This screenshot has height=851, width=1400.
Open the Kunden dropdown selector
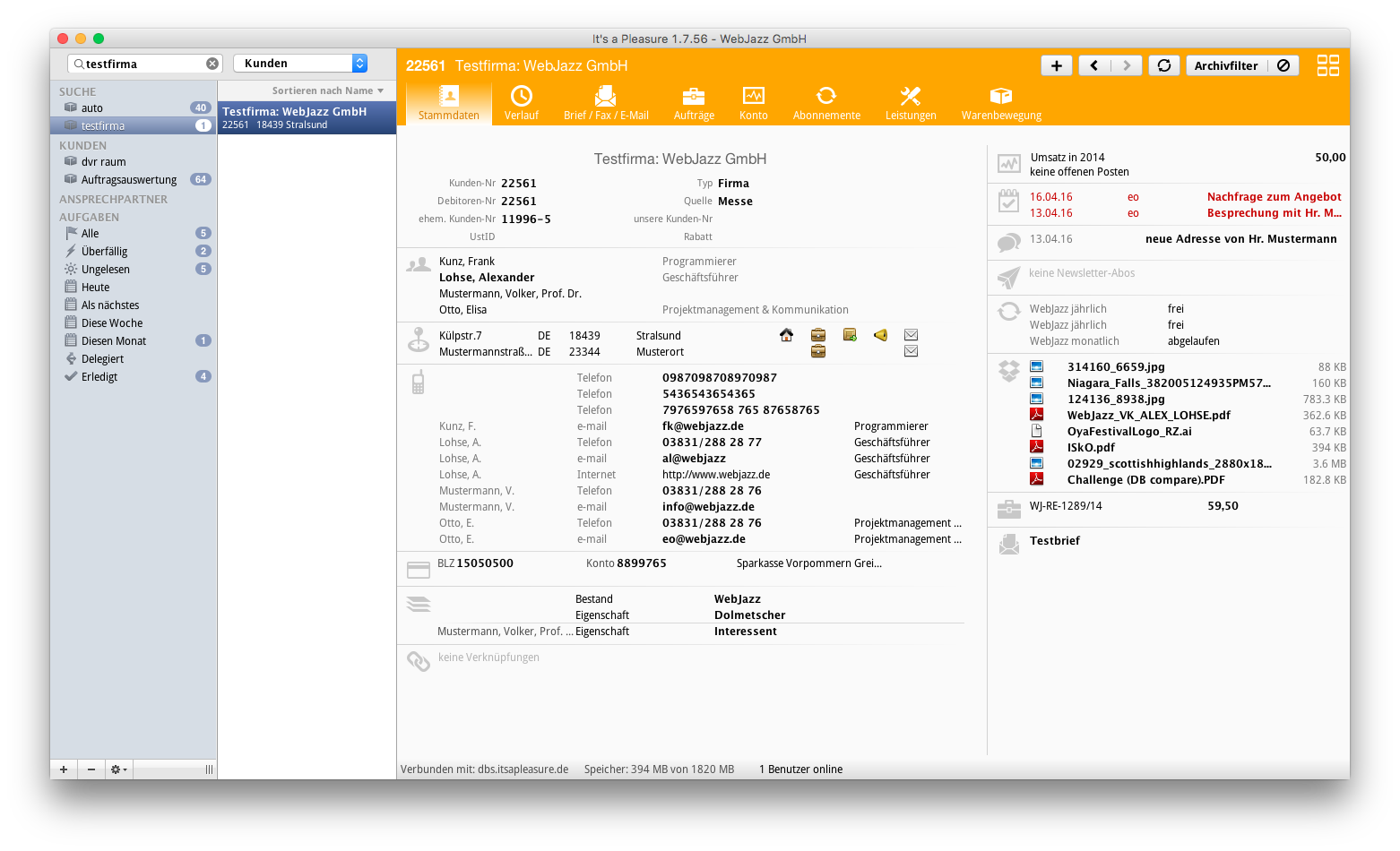click(x=300, y=64)
